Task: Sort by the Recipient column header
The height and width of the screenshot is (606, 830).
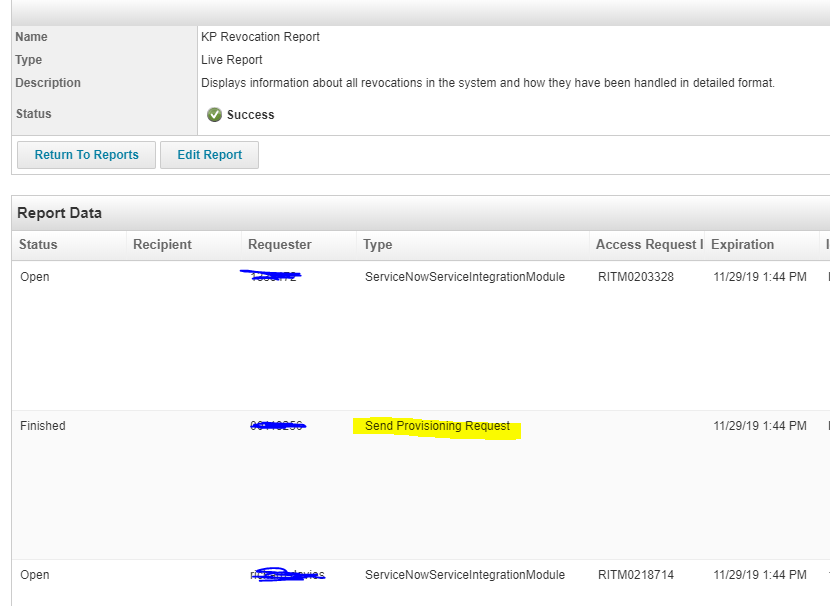Action: pos(162,245)
